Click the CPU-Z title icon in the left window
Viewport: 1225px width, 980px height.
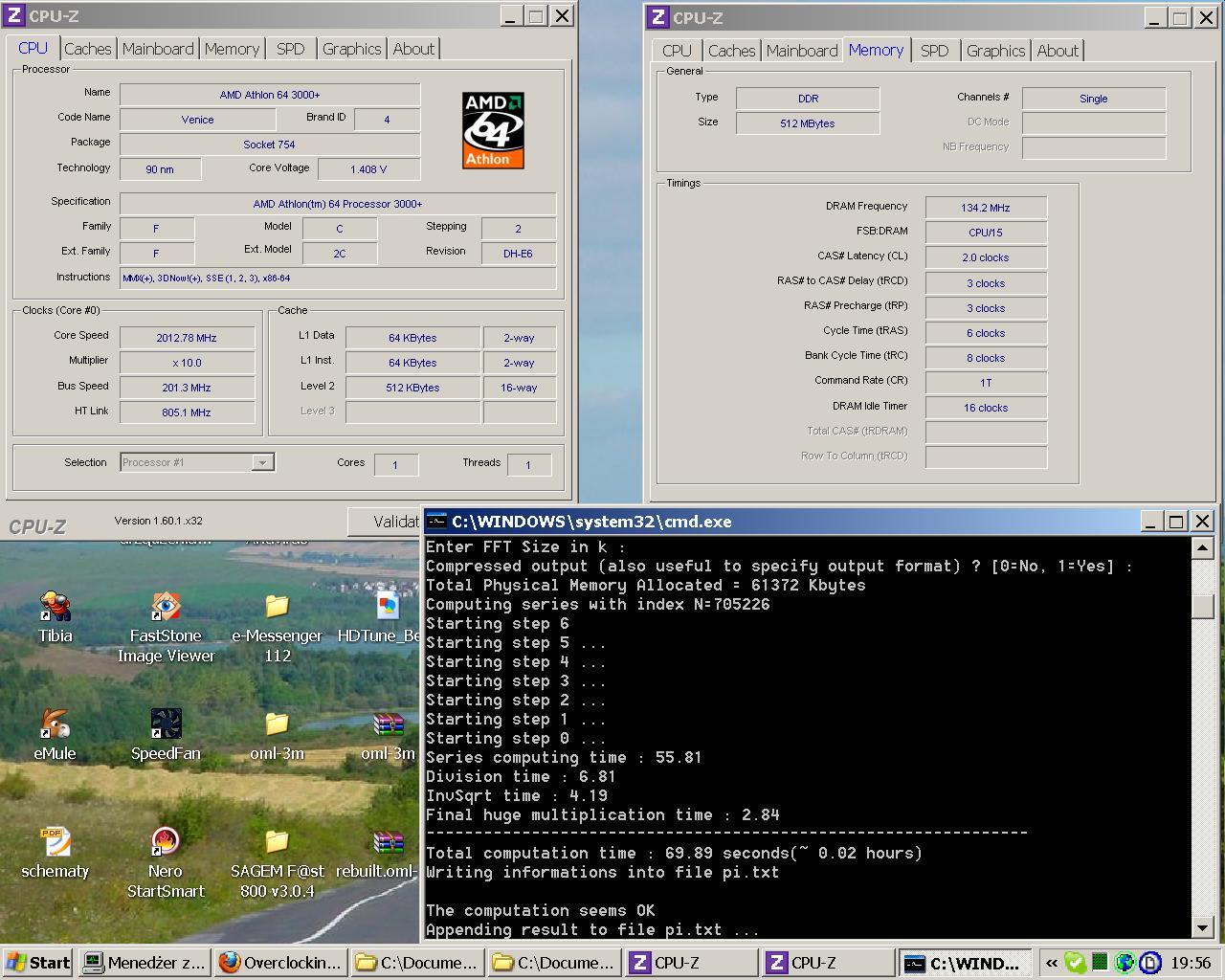point(14,15)
